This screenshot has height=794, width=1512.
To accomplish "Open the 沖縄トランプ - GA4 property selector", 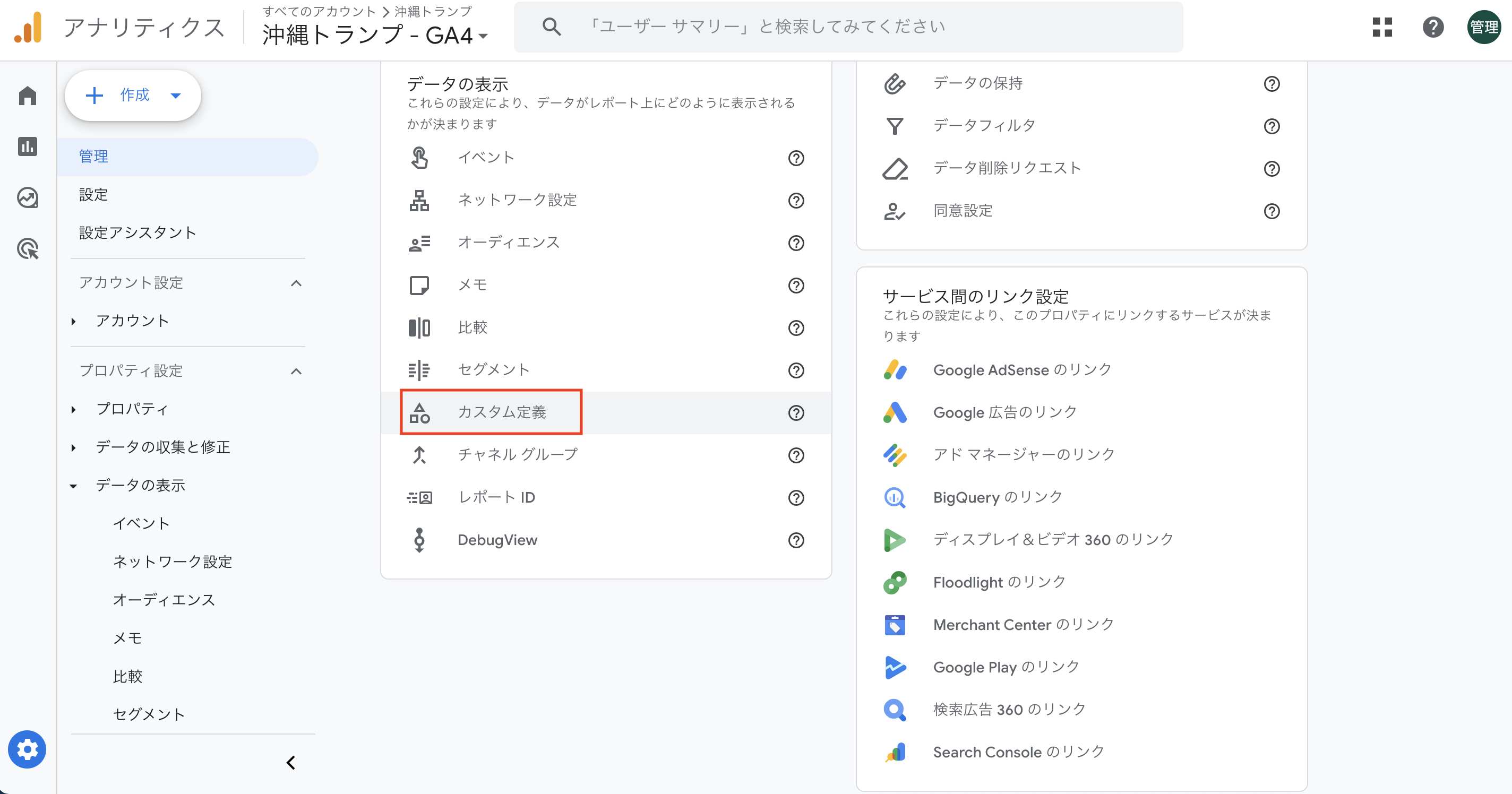I will 374,35.
